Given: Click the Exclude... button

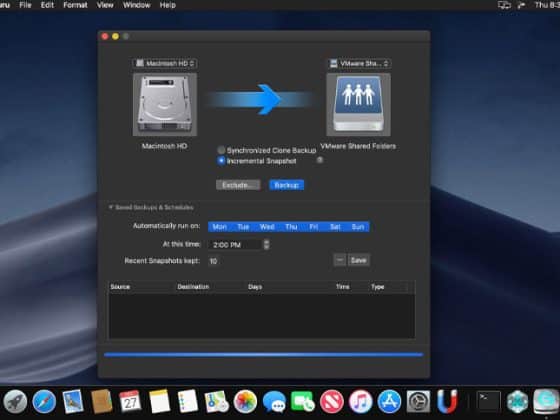Looking at the screenshot, I should [238, 185].
